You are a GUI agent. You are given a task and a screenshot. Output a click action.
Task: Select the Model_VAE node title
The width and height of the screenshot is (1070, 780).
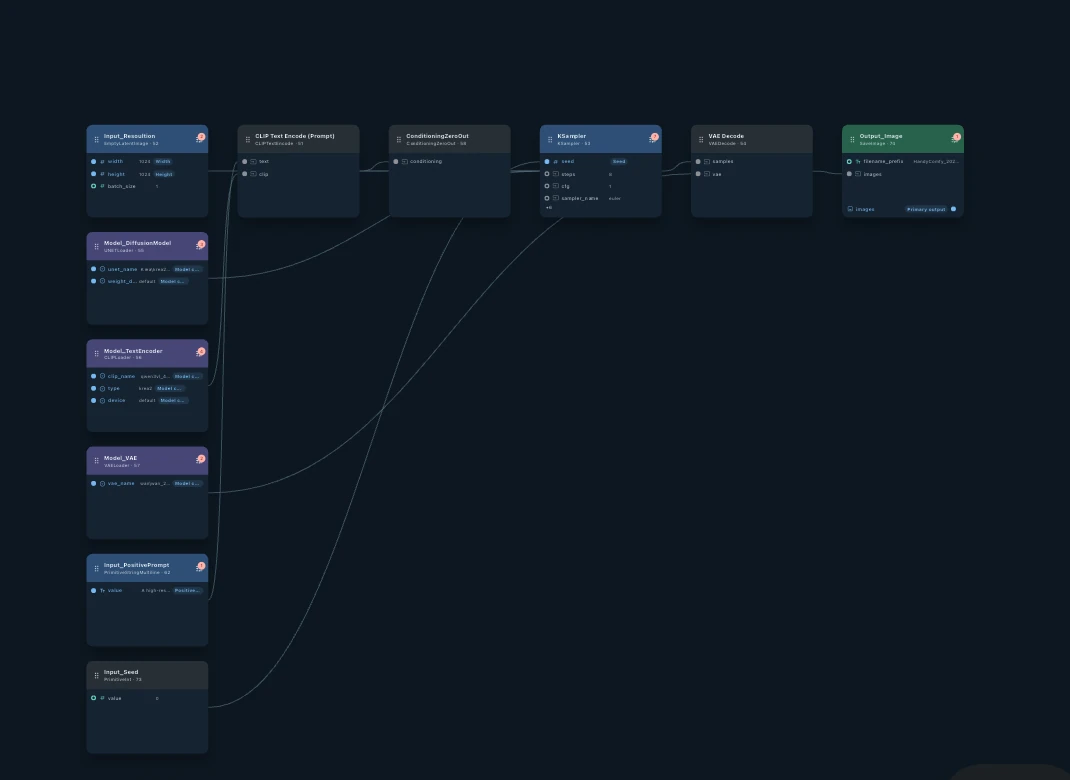pos(120,458)
